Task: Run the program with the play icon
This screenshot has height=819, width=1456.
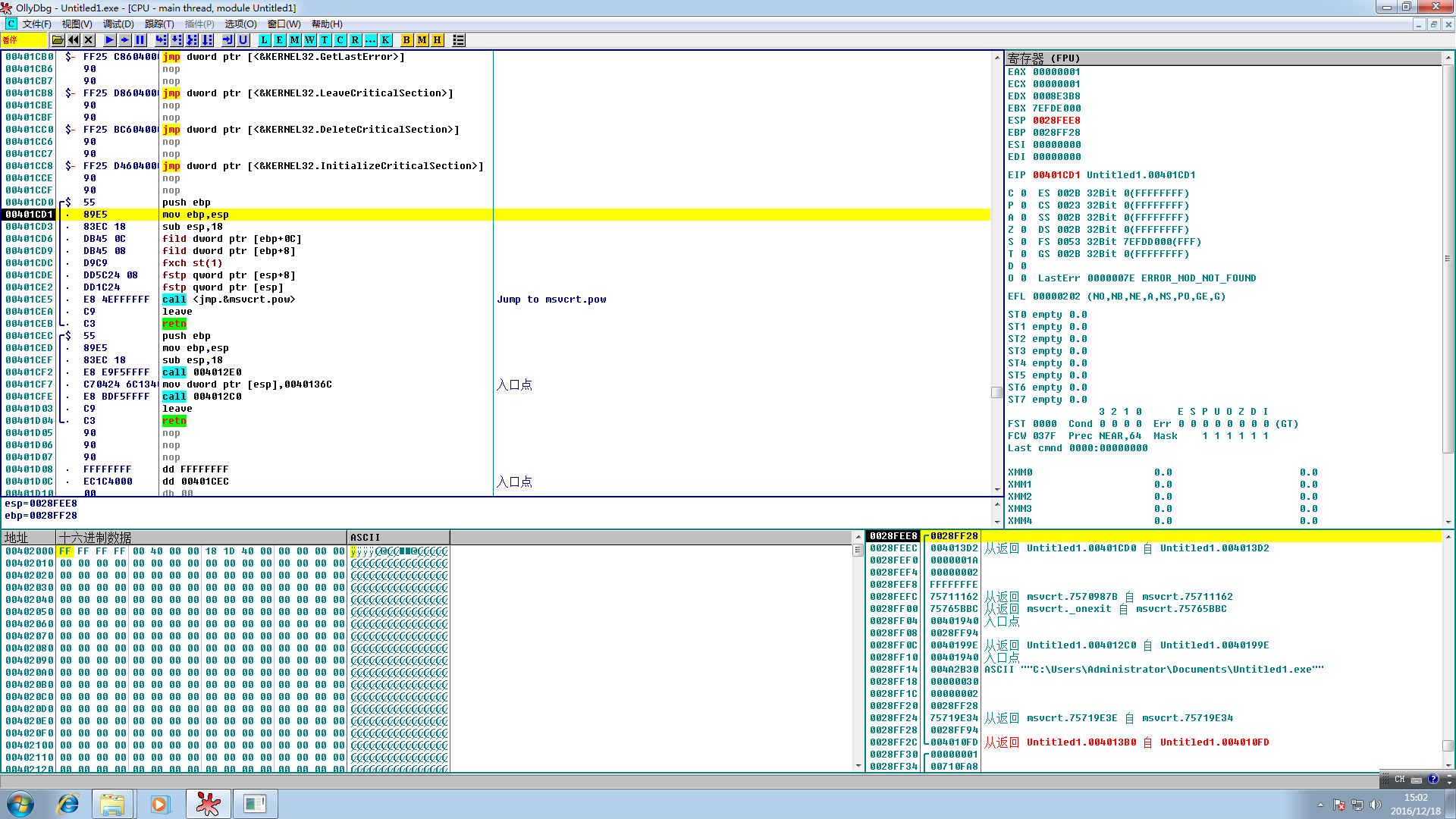Action: [x=110, y=40]
